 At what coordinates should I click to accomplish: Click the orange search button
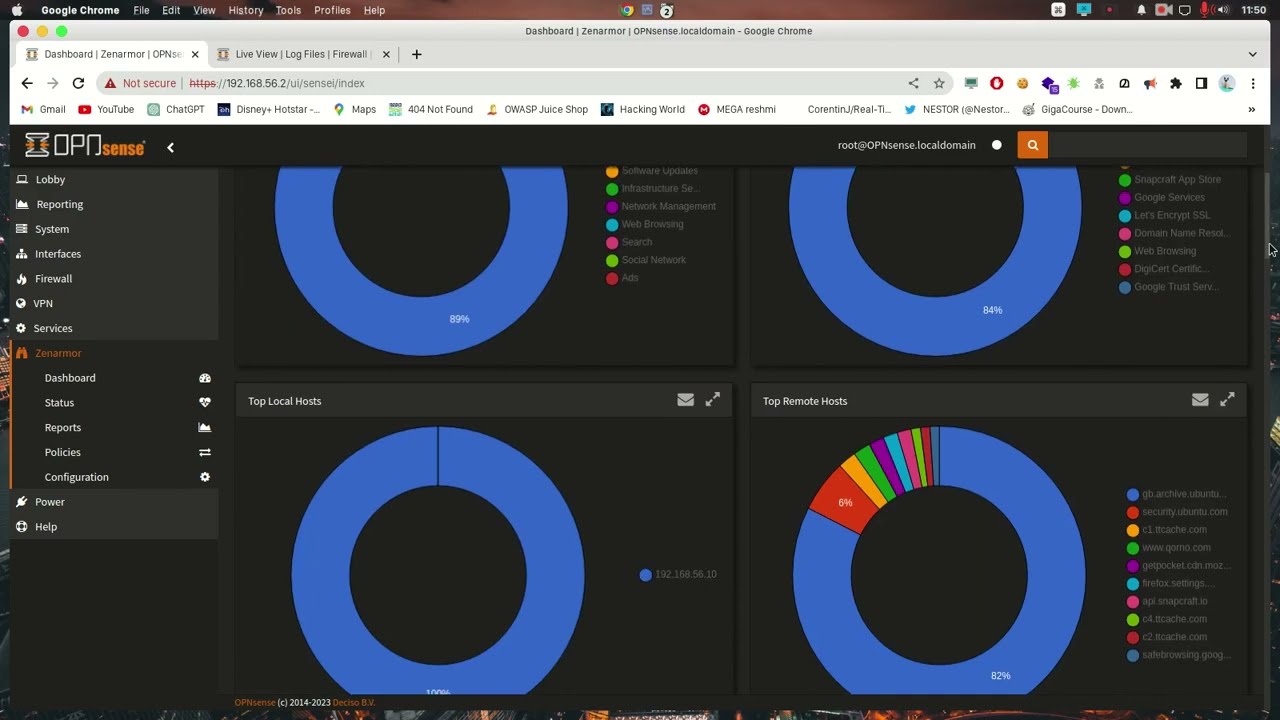pyautogui.click(x=1033, y=145)
